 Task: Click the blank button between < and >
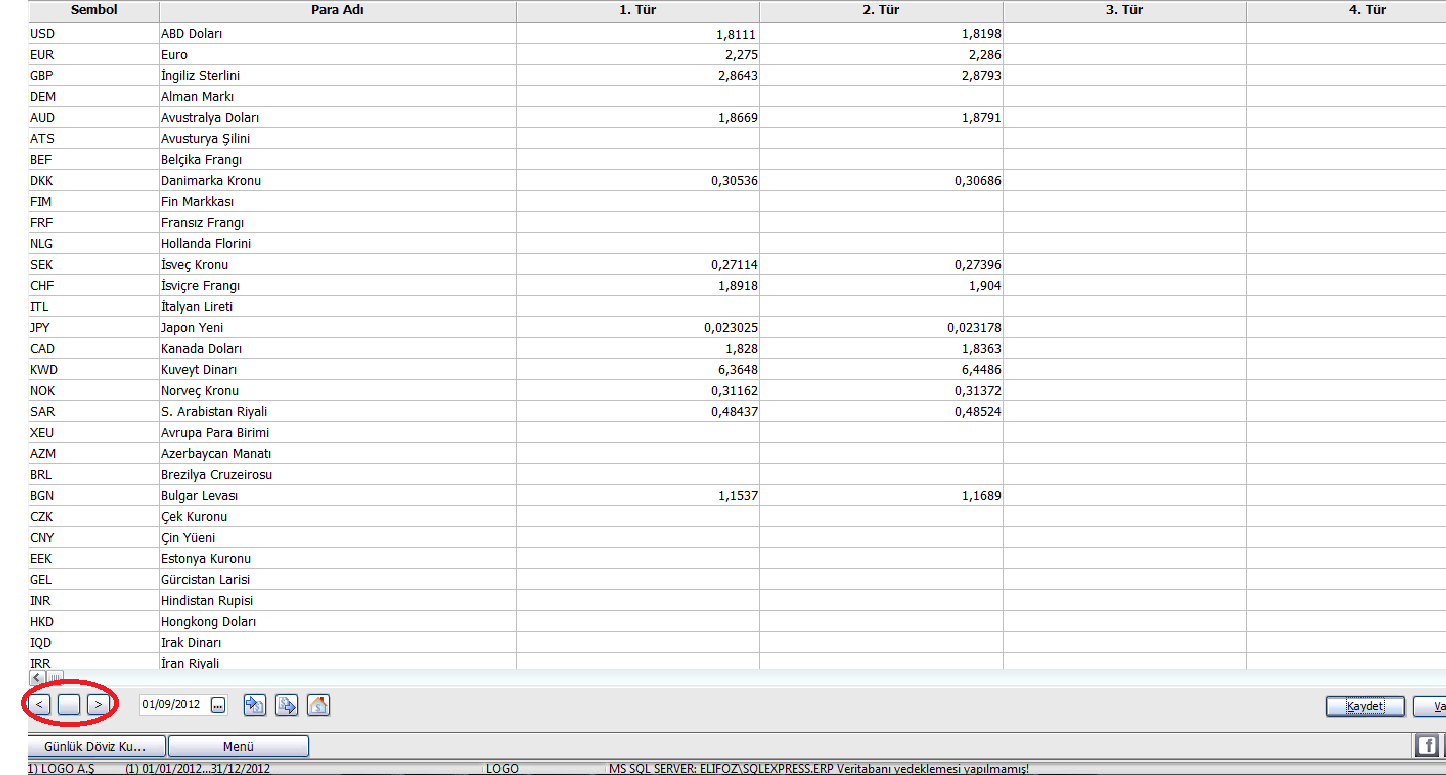coord(69,705)
